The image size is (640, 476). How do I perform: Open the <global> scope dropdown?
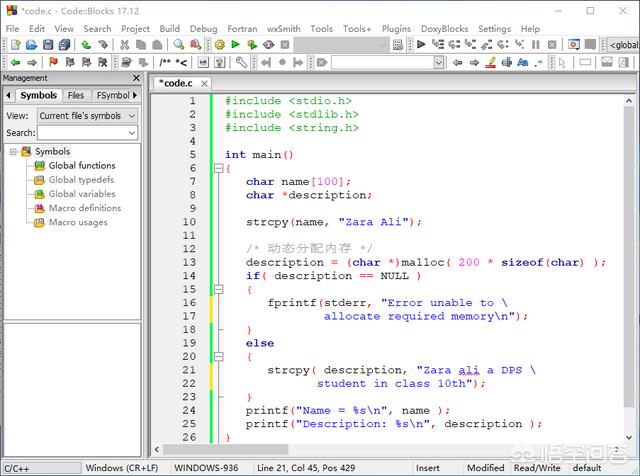point(624,45)
